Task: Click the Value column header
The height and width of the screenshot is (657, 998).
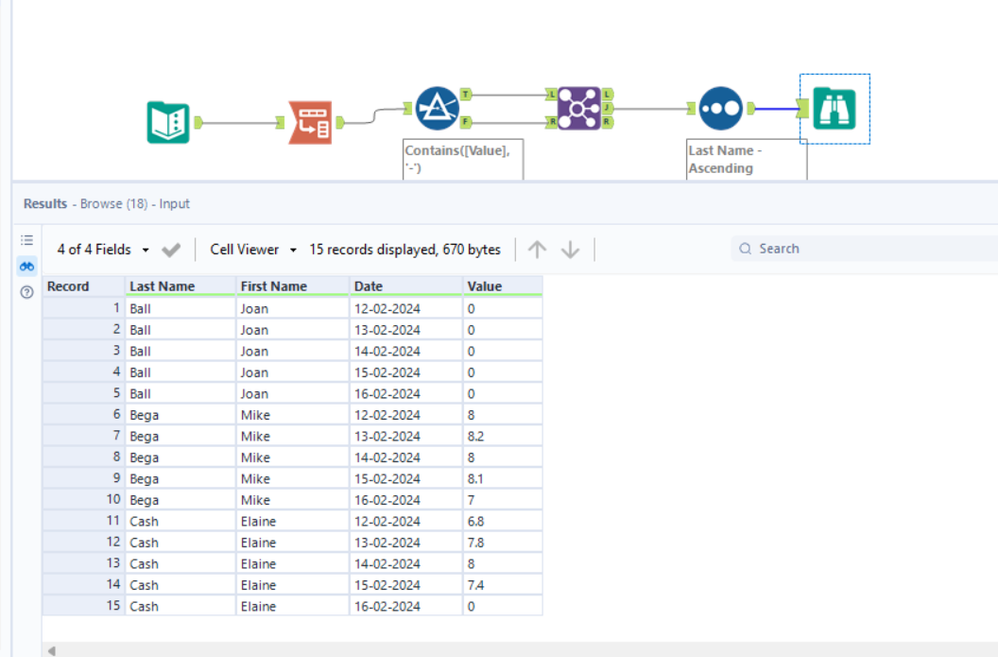Action: (x=503, y=286)
